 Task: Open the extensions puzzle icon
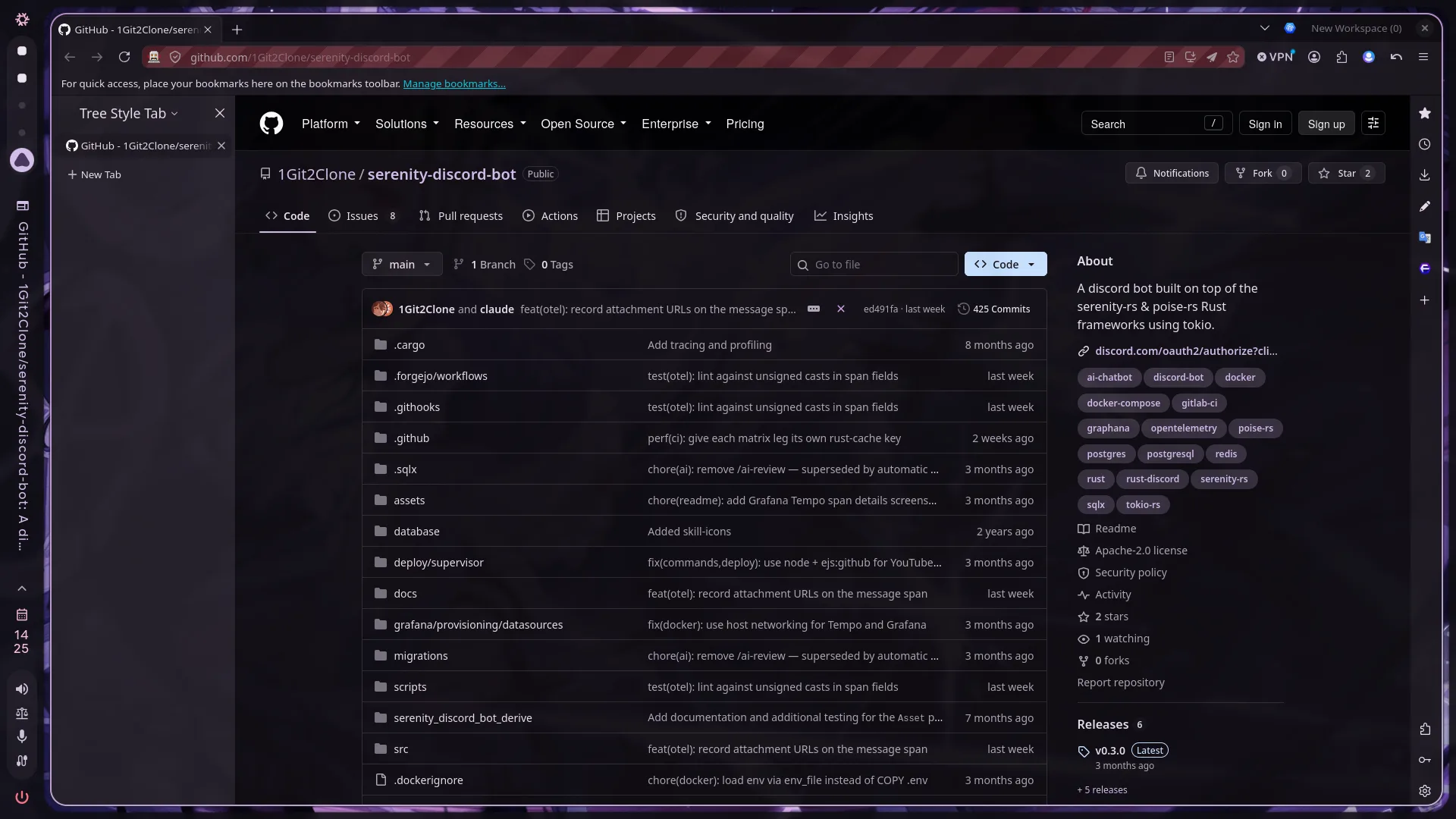[x=1341, y=57]
